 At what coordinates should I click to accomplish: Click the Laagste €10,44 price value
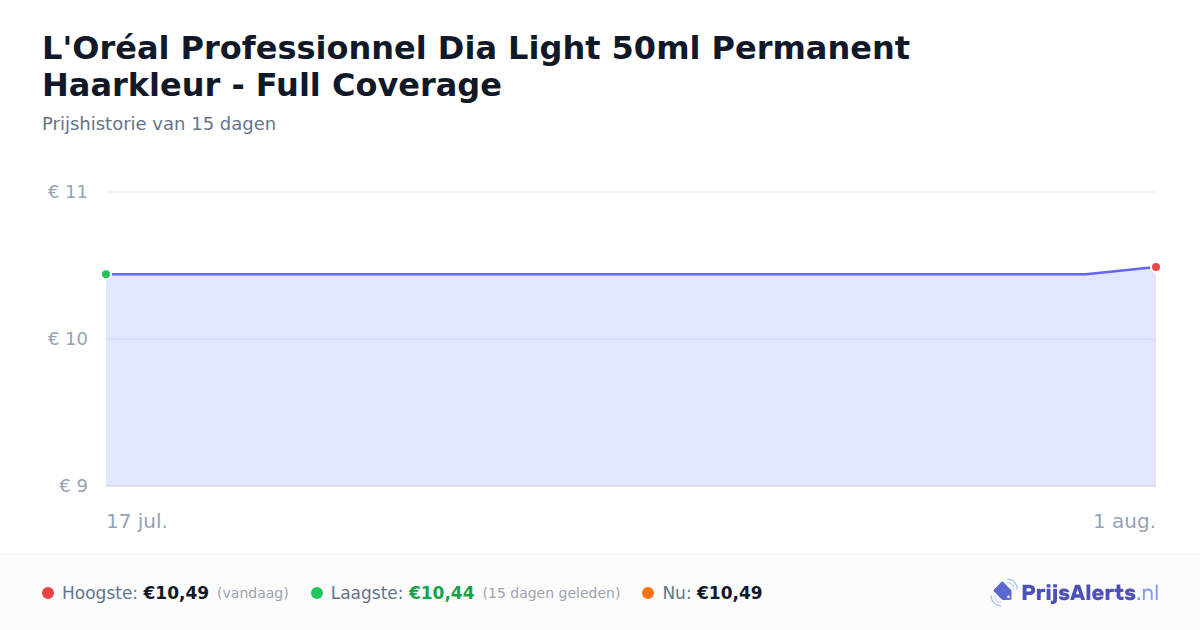(x=441, y=593)
